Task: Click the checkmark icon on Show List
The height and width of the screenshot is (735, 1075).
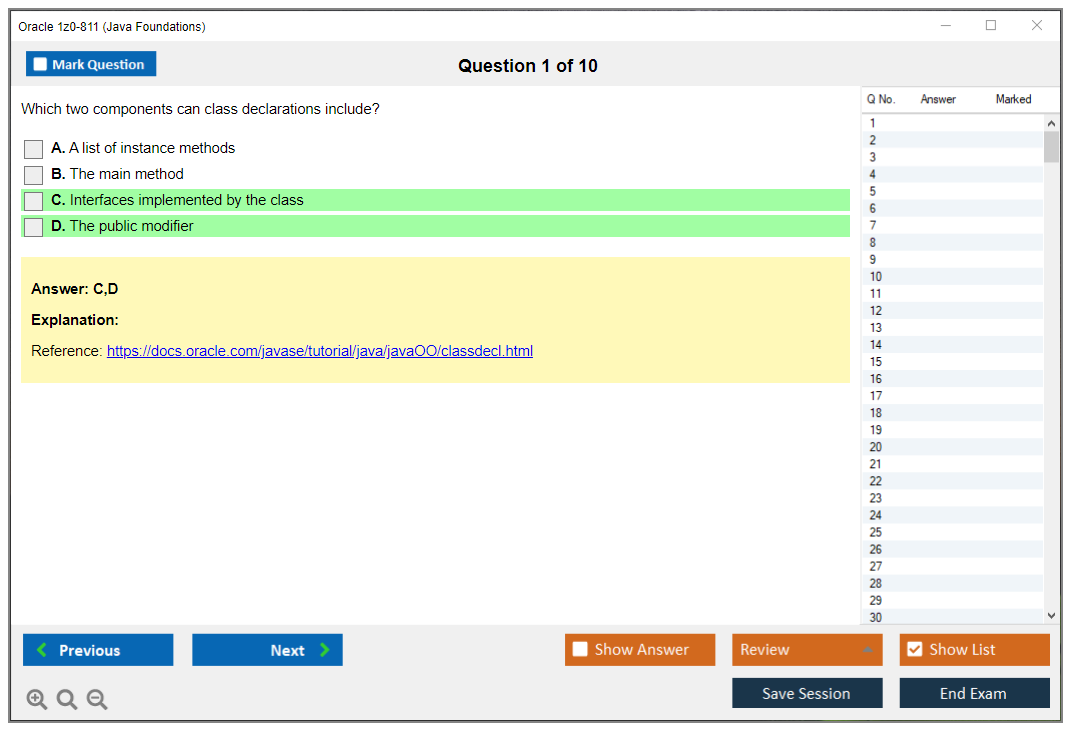Action: [x=914, y=649]
